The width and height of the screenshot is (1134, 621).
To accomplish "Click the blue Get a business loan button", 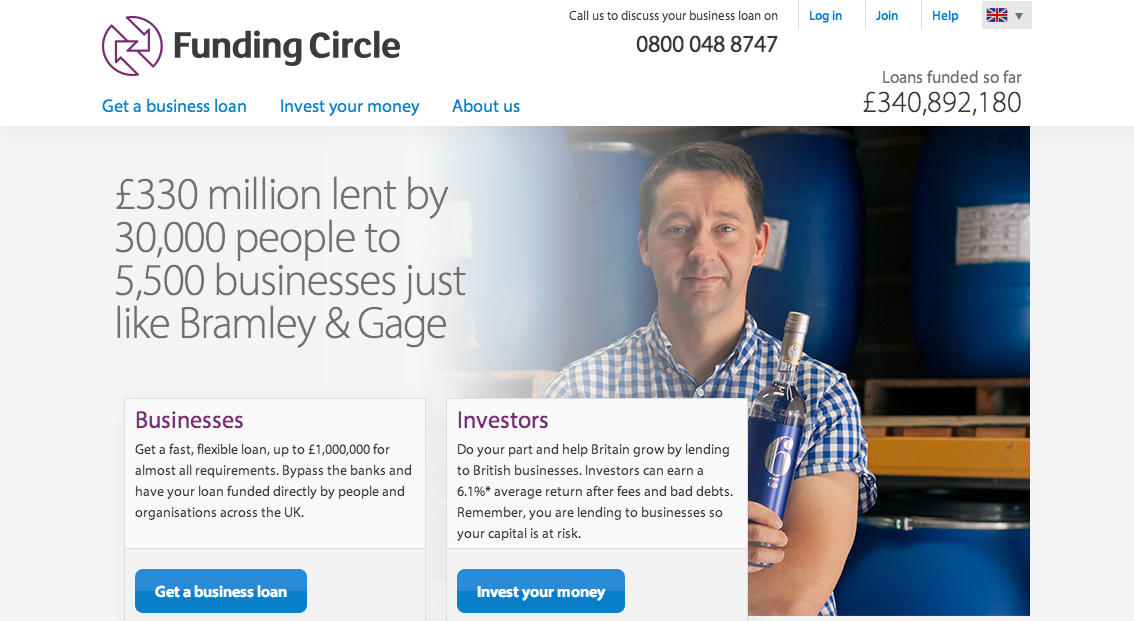I will tap(221, 591).
